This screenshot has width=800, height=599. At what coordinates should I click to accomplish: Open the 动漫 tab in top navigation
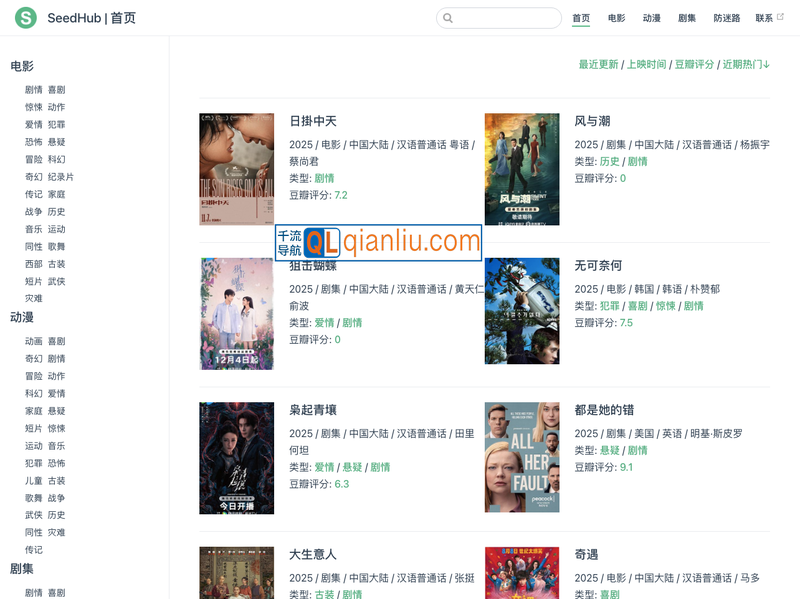click(651, 18)
